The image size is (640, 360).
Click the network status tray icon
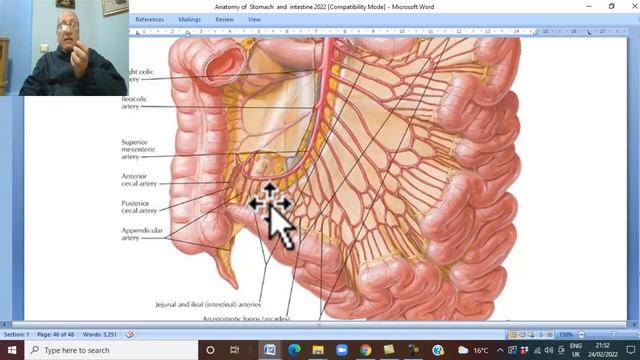tap(537, 350)
